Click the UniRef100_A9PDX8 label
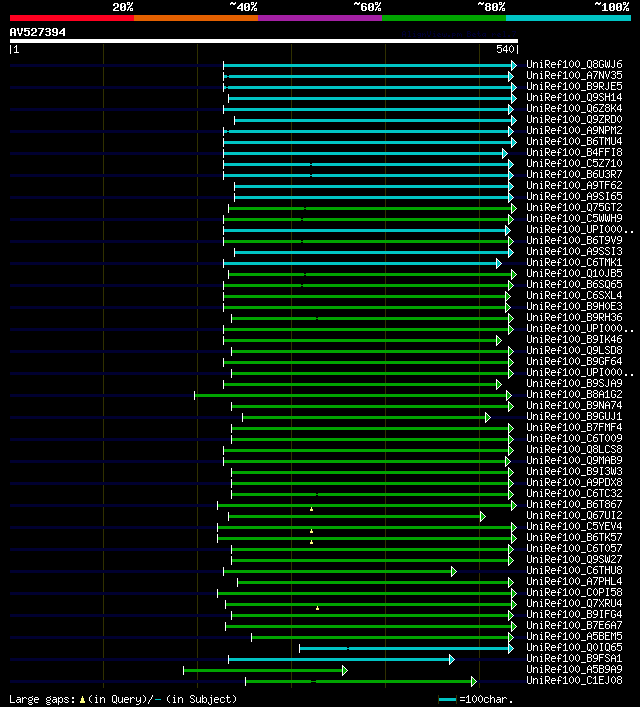The image size is (640, 707). [574, 482]
